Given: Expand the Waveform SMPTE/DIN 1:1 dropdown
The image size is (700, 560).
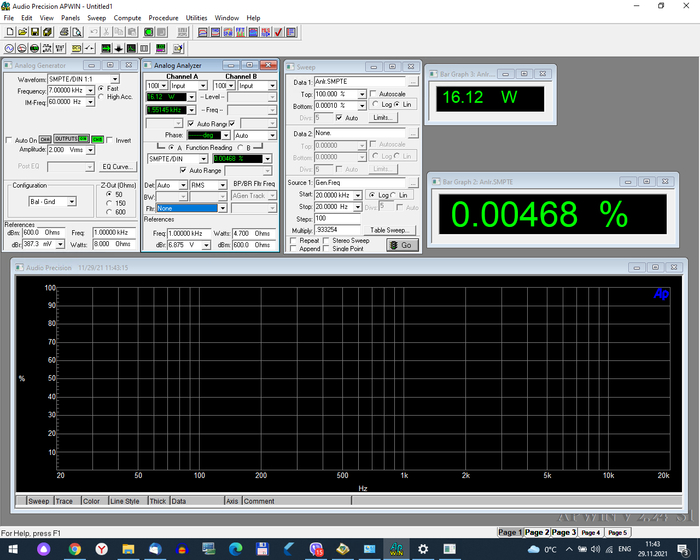Looking at the screenshot, I should point(114,79).
